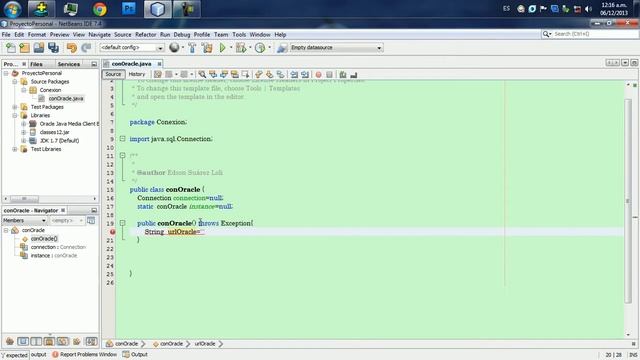This screenshot has height=360, width=640.
Task: Click the Stop Macro Recording icon
Action: (x=329, y=74)
